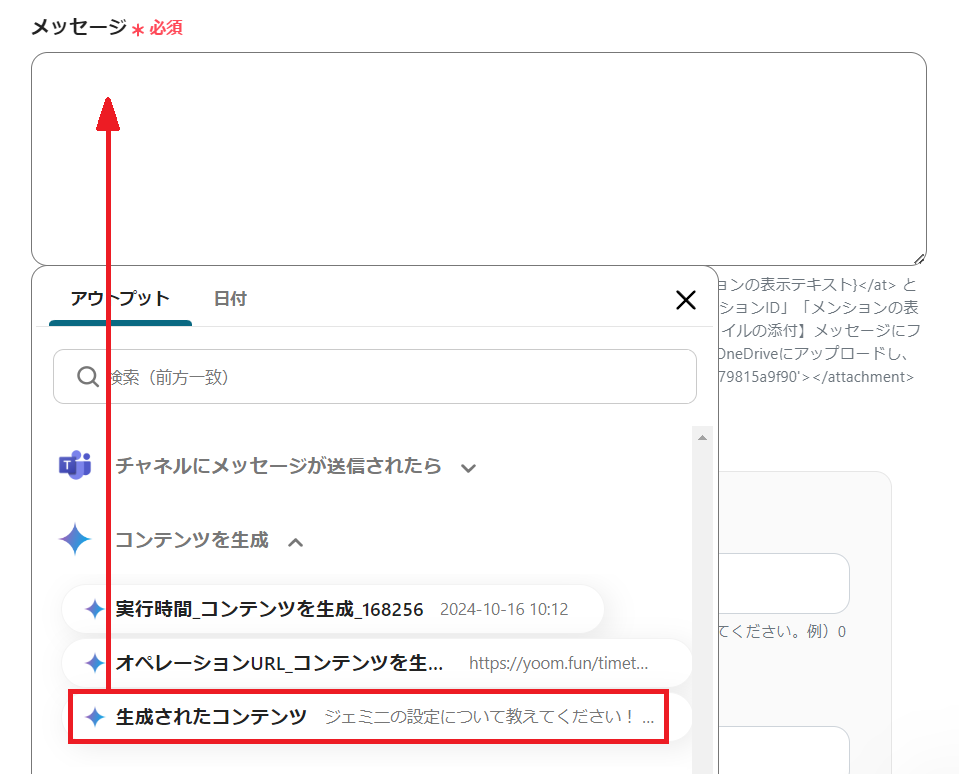The height and width of the screenshot is (774, 959).
Task: Toggle the チャネルにメッセージが送信されたら header
Action: click(x=278, y=466)
